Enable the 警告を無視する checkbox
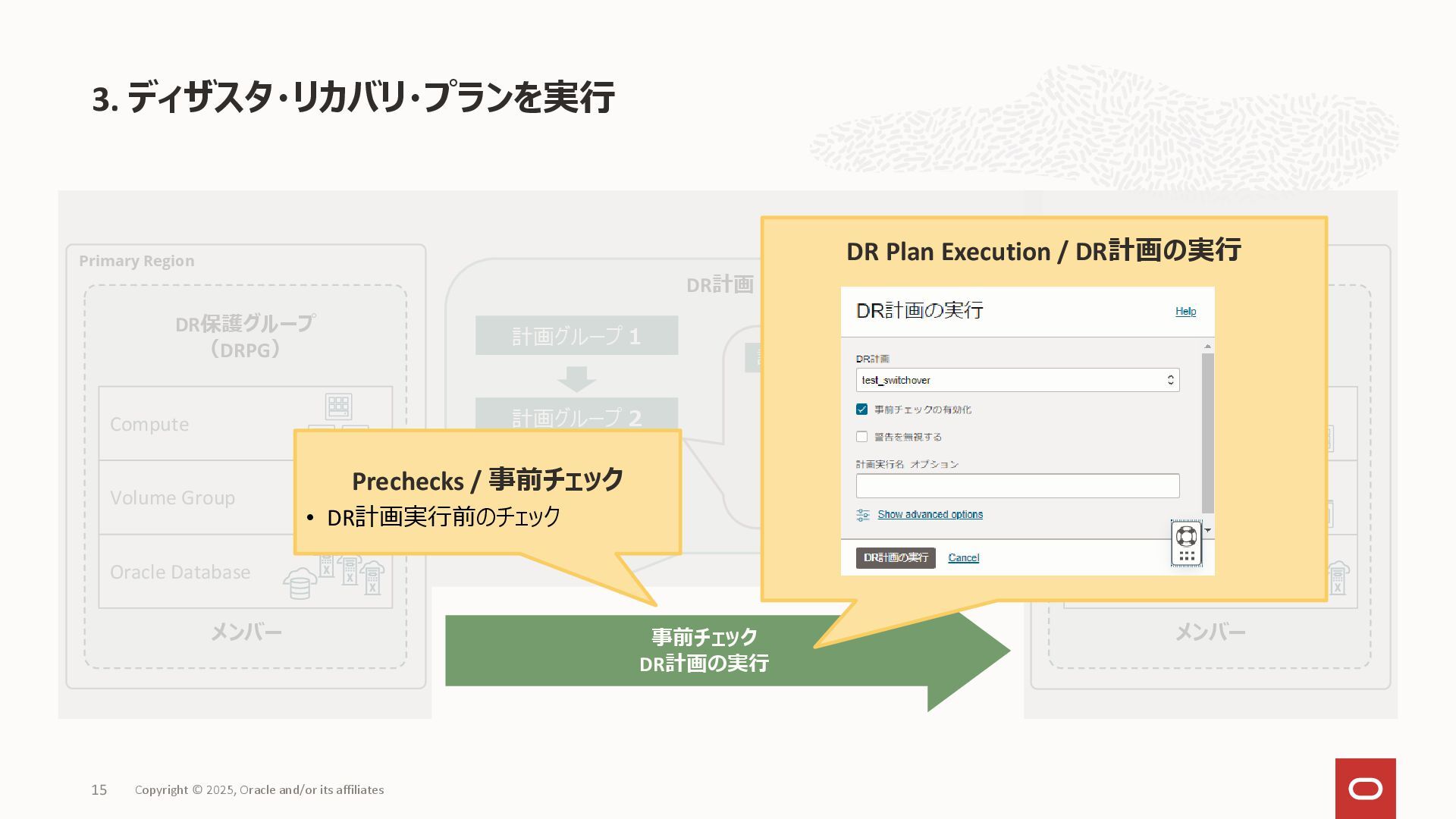The width and height of the screenshot is (1456, 819). [x=861, y=437]
